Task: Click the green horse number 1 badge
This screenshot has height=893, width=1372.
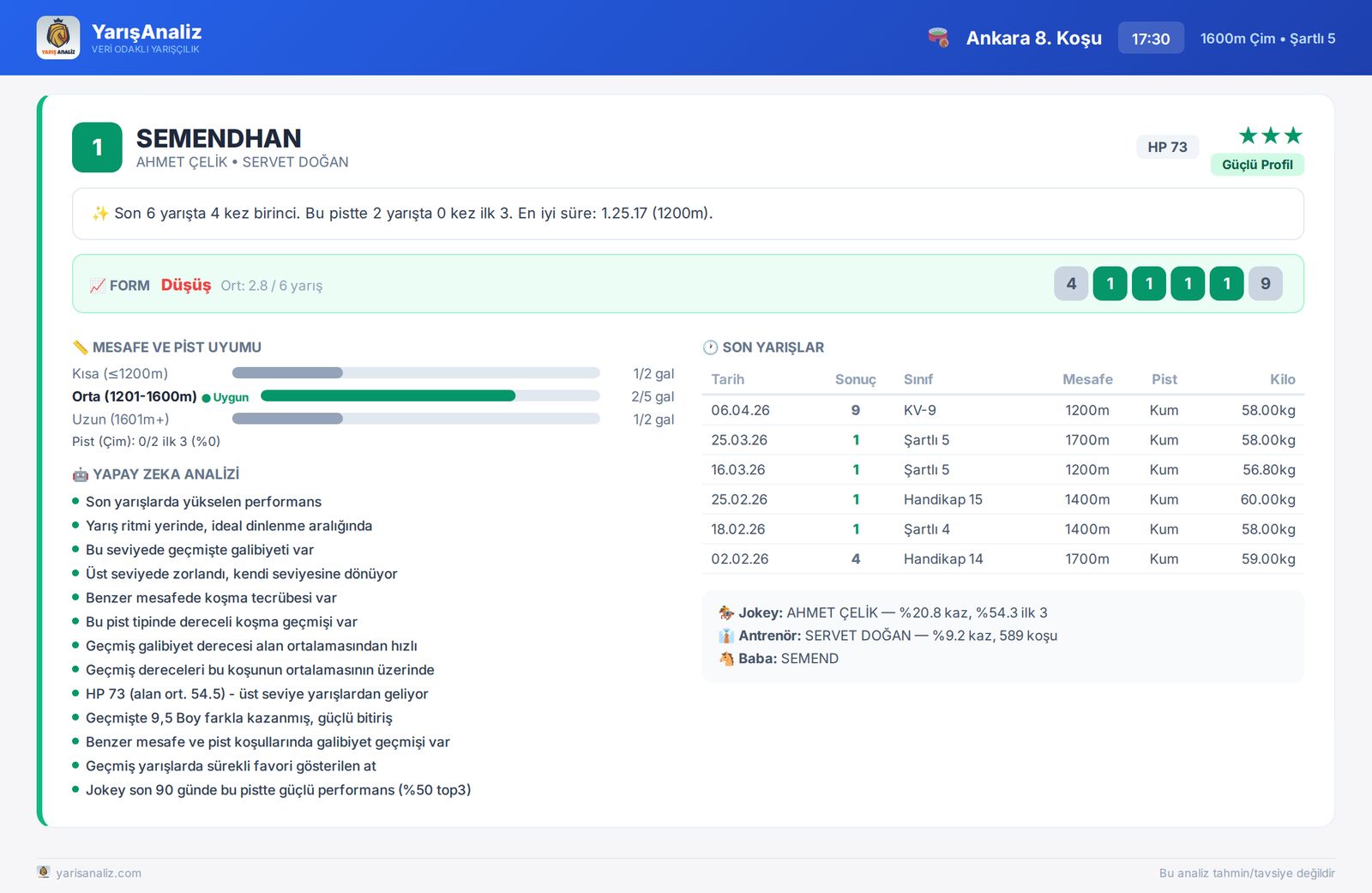Action: coord(97,148)
